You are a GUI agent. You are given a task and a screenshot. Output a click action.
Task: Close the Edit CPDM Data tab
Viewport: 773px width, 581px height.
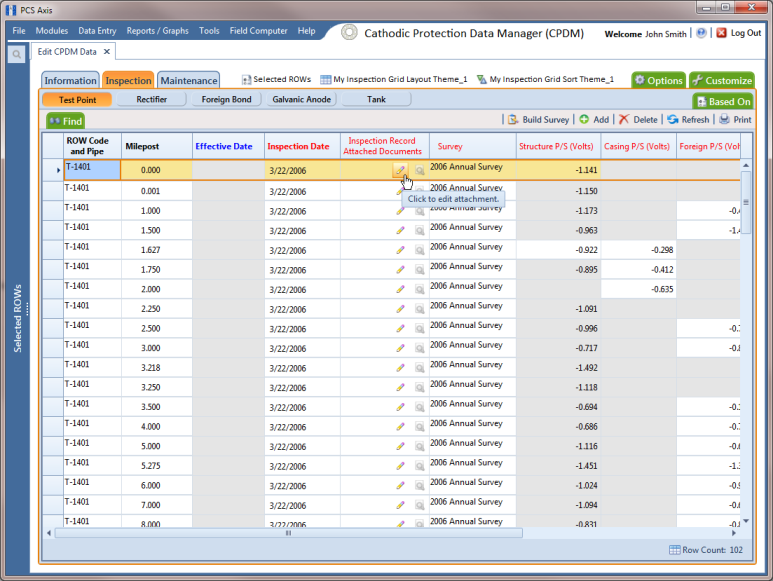(x=107, y=52)
